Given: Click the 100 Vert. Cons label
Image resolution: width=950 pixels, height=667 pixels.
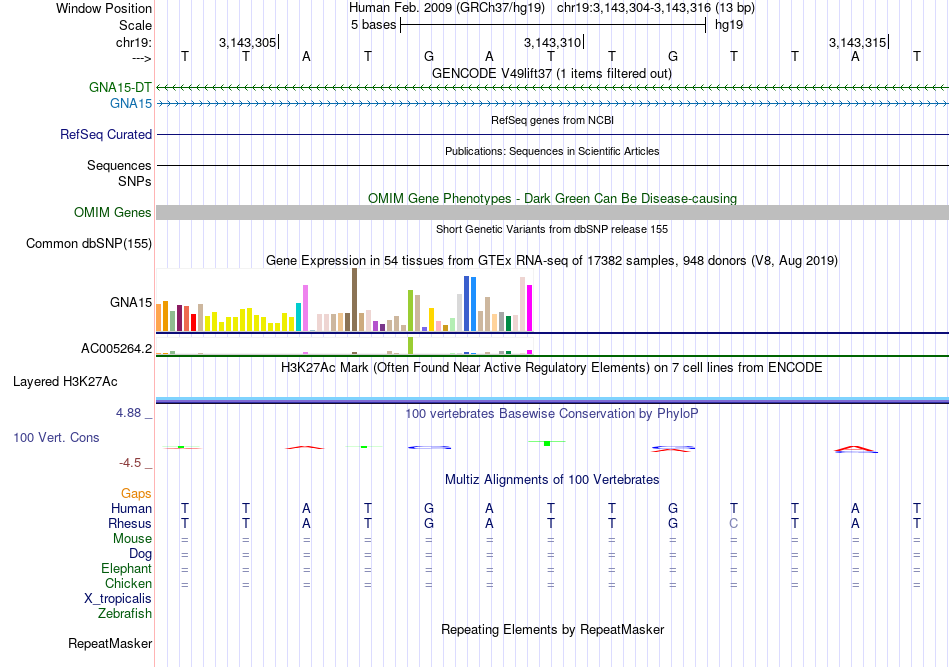Looking at the screenshot, I should (x=56, y=437).
